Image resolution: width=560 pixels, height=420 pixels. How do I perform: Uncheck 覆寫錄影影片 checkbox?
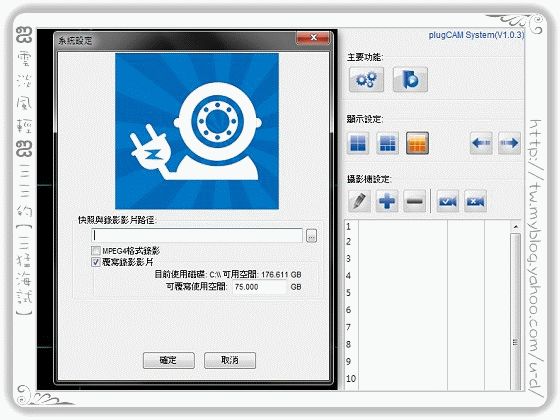tap(95, 262)
